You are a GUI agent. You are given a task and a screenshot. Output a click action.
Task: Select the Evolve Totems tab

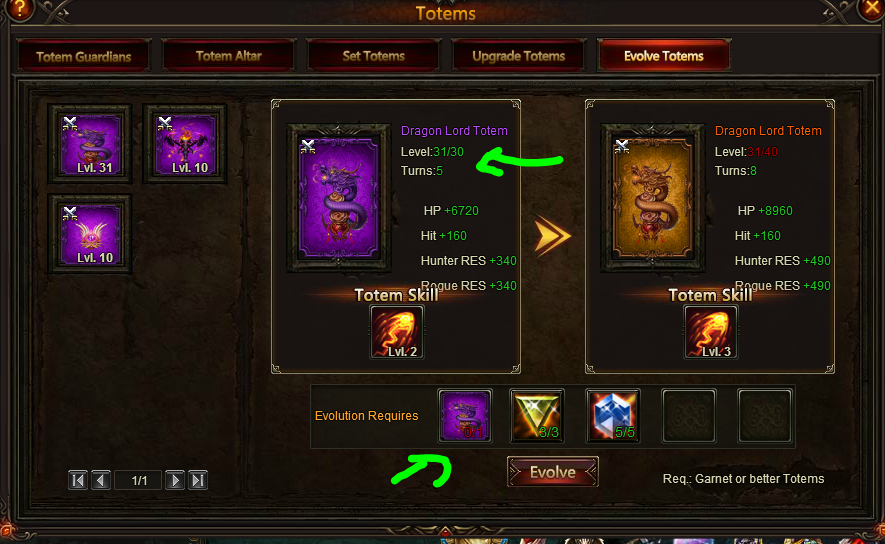664,56
